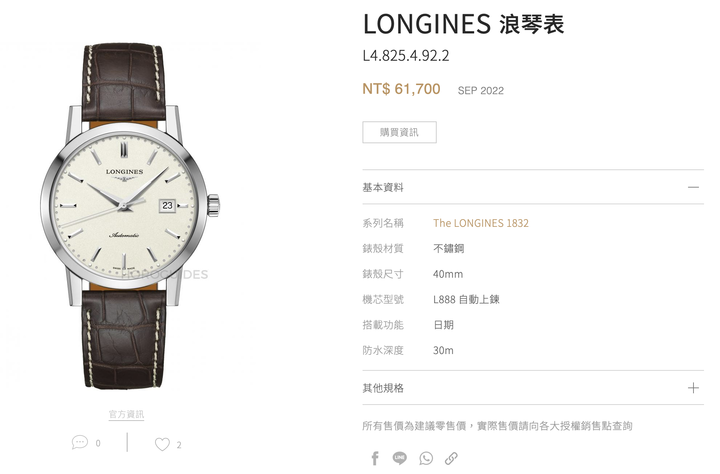The image size is (720, 474).
Task: Share via the LINE icon
Action: pos(399,458)
